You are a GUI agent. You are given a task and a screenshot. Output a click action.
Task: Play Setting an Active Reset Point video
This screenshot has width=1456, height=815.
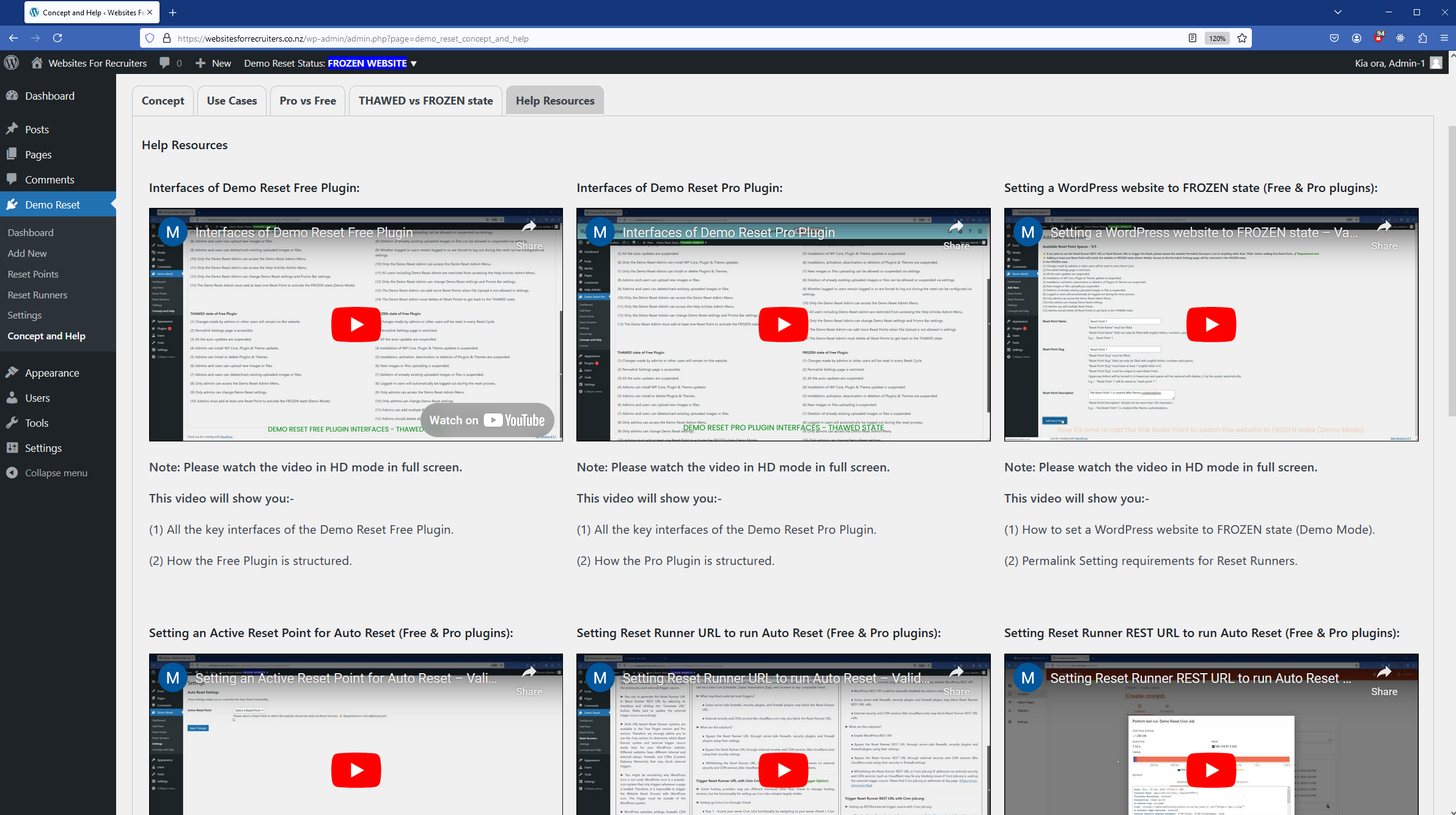click(x=356, y=770)
